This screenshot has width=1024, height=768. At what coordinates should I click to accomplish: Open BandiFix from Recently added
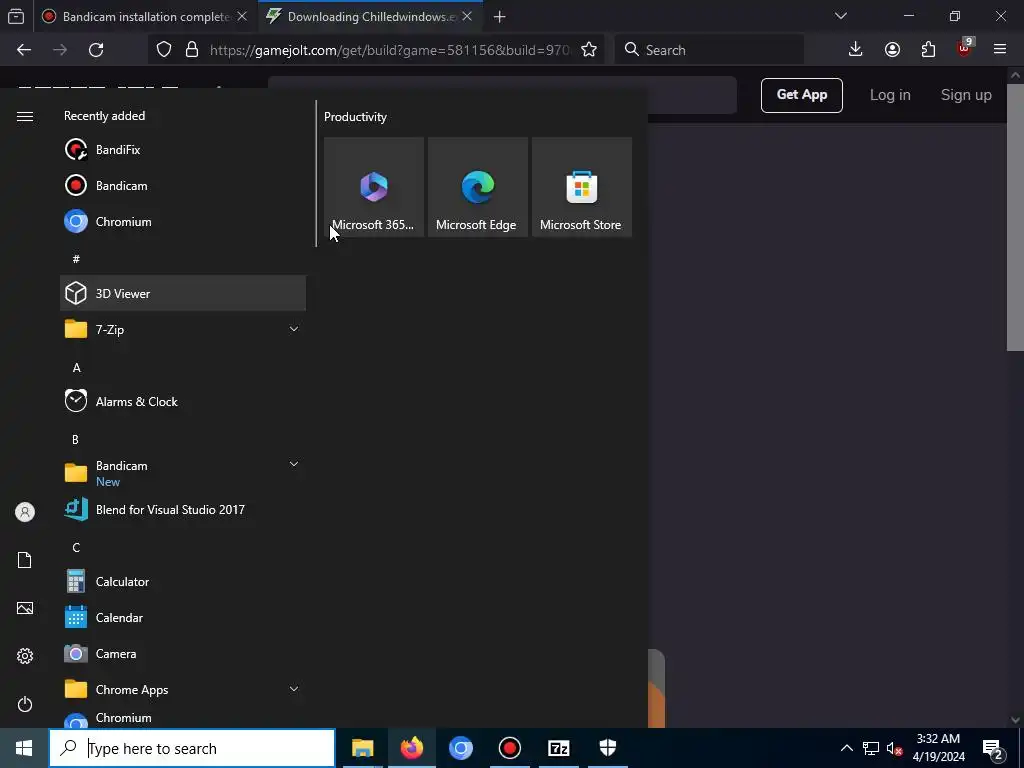coord(183,150)
